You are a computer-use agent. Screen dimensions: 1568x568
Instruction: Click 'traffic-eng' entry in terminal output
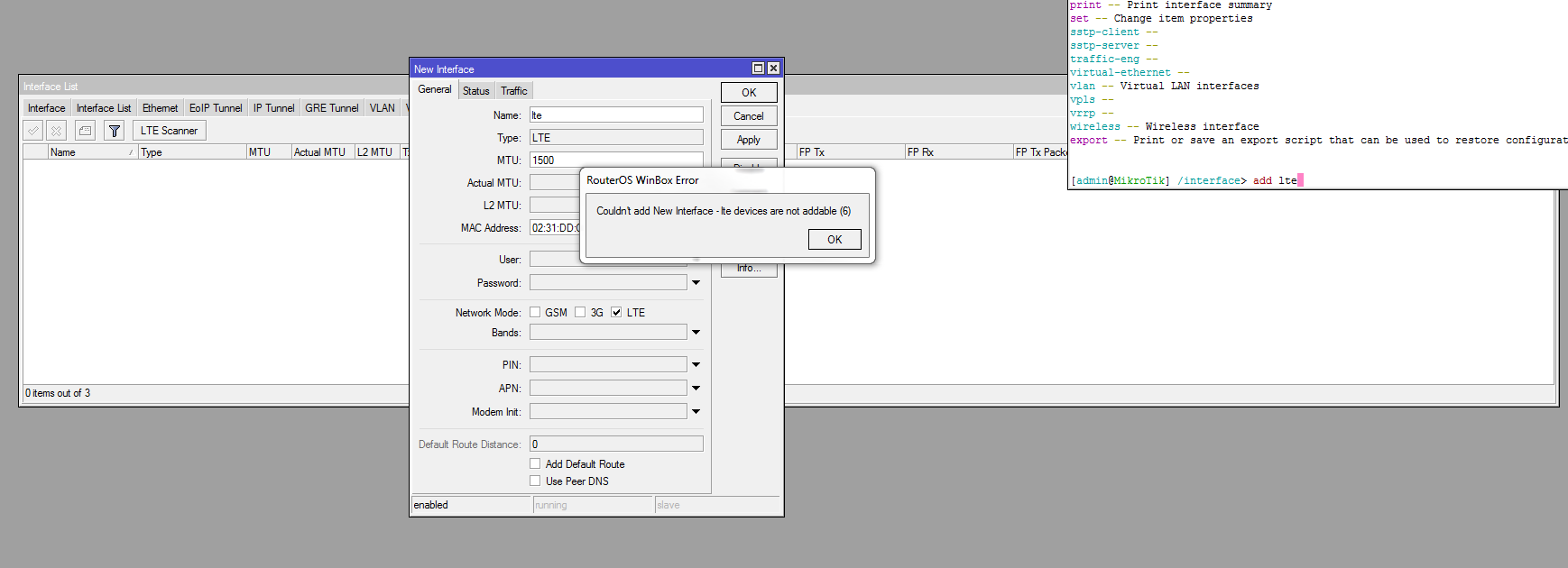click(x=1105, y=60)
